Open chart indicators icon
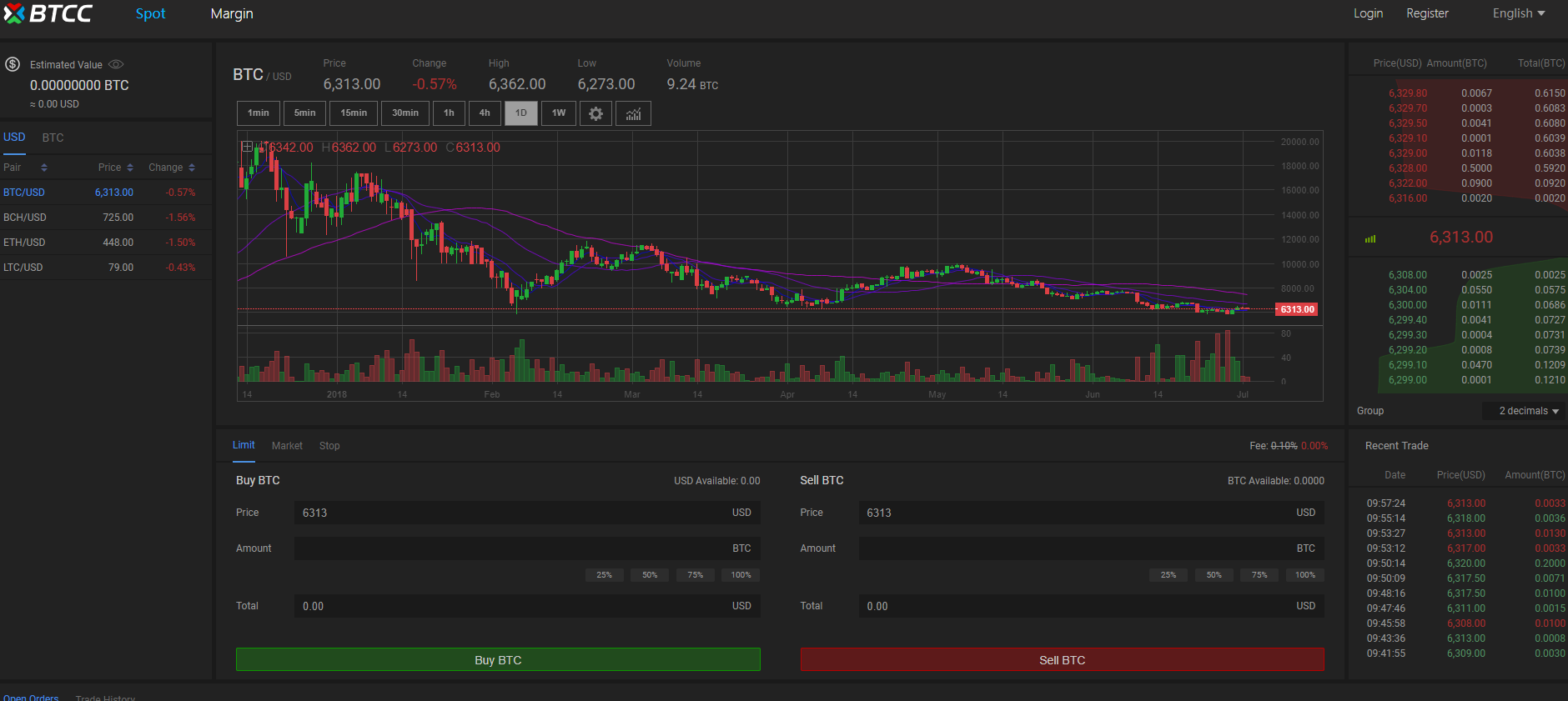The image size is (1568, 701). pos(633,113)
